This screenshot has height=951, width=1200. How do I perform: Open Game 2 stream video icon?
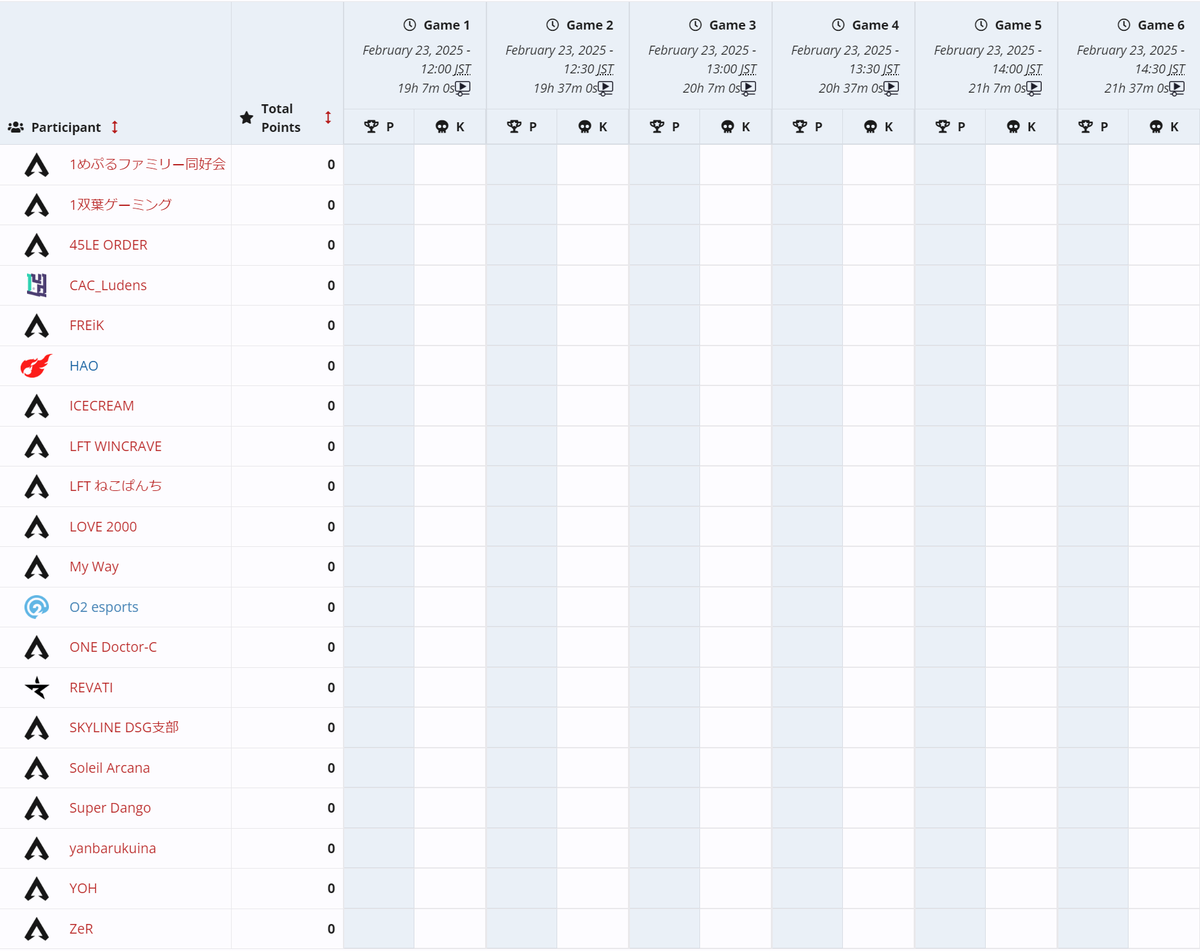[x=606, y=88]
